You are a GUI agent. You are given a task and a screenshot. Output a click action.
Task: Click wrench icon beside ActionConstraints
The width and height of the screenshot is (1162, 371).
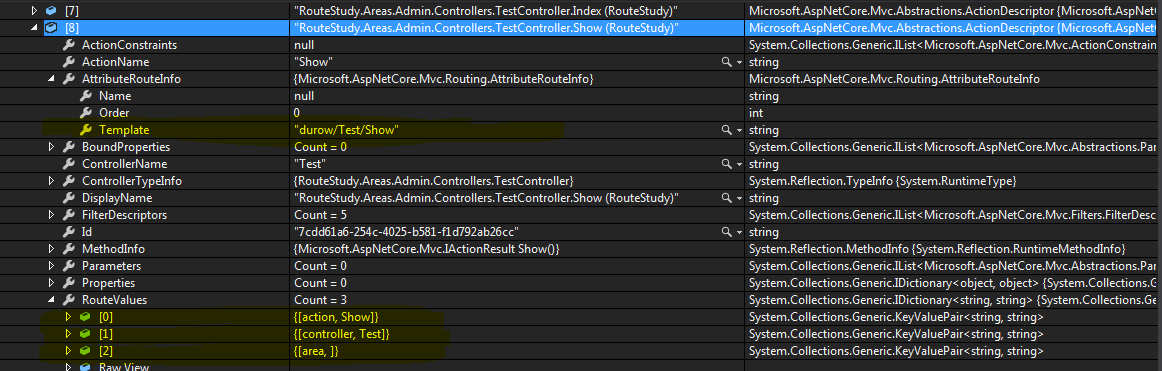pyautogui.click(x=69, y=45)
